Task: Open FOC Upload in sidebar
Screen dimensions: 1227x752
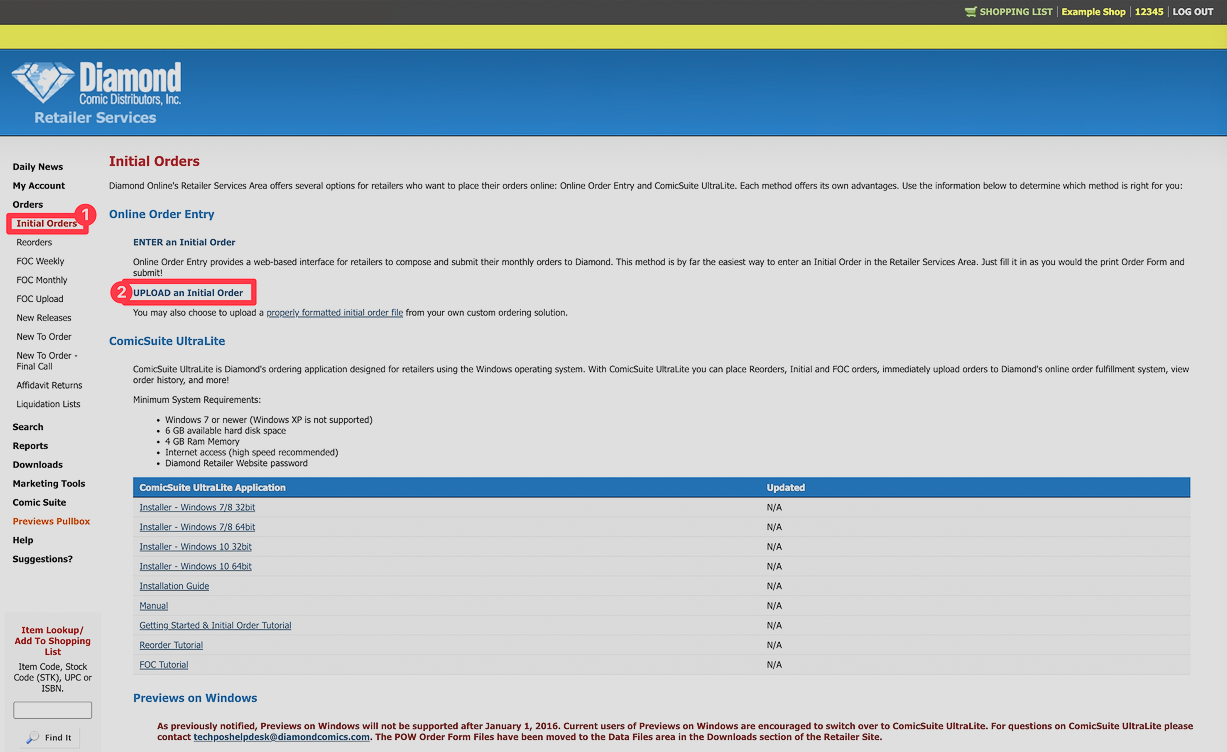Action: point(40,299)
